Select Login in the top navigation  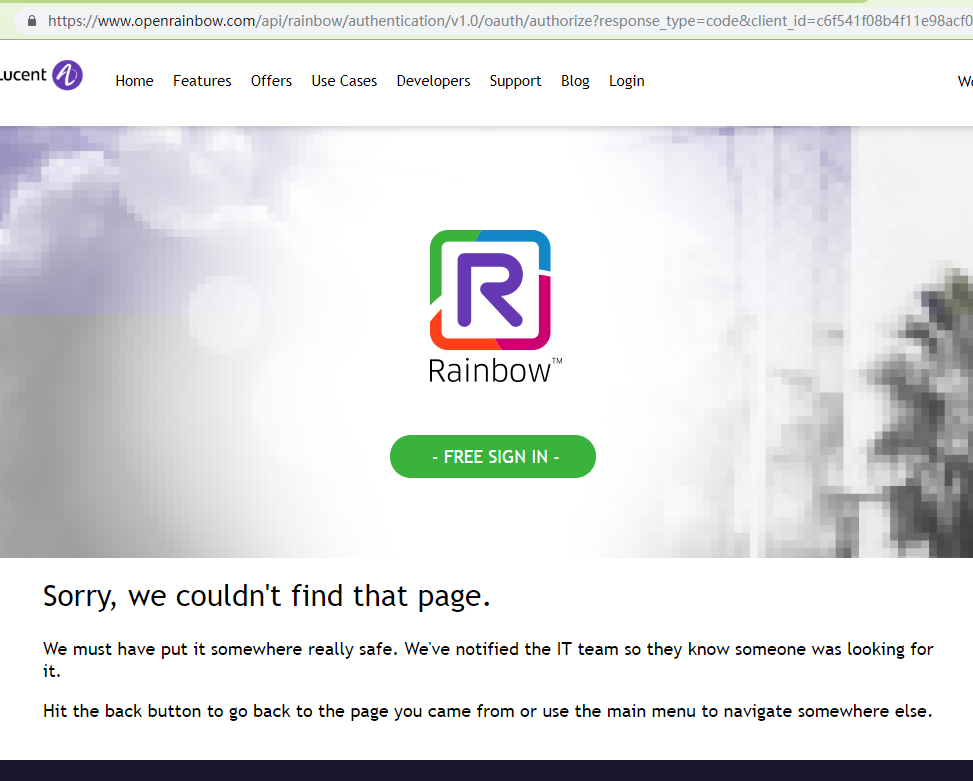coord(626,81)
